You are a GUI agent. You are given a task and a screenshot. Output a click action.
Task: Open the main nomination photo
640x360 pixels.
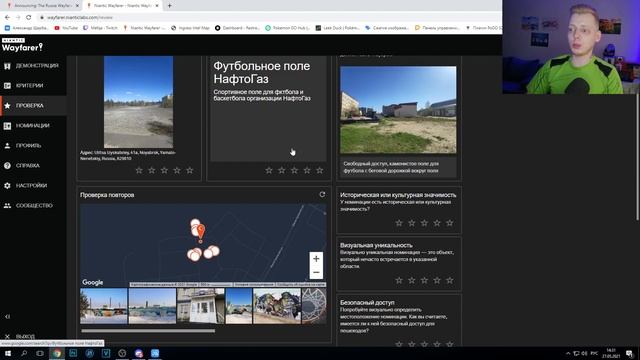(x=138, y=102)
